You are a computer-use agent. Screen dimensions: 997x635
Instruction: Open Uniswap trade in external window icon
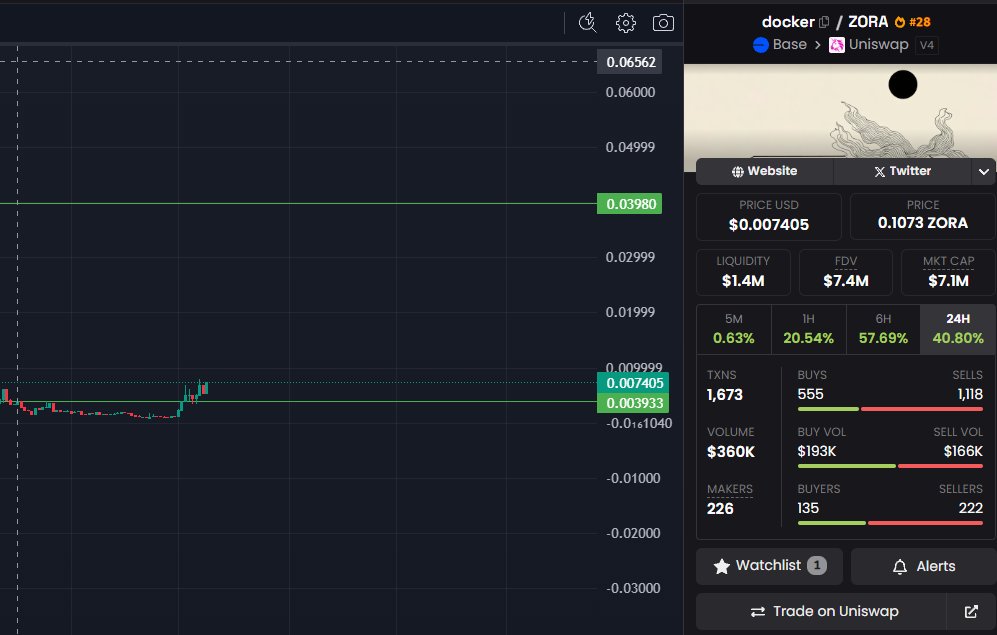[x=971, y=611]
